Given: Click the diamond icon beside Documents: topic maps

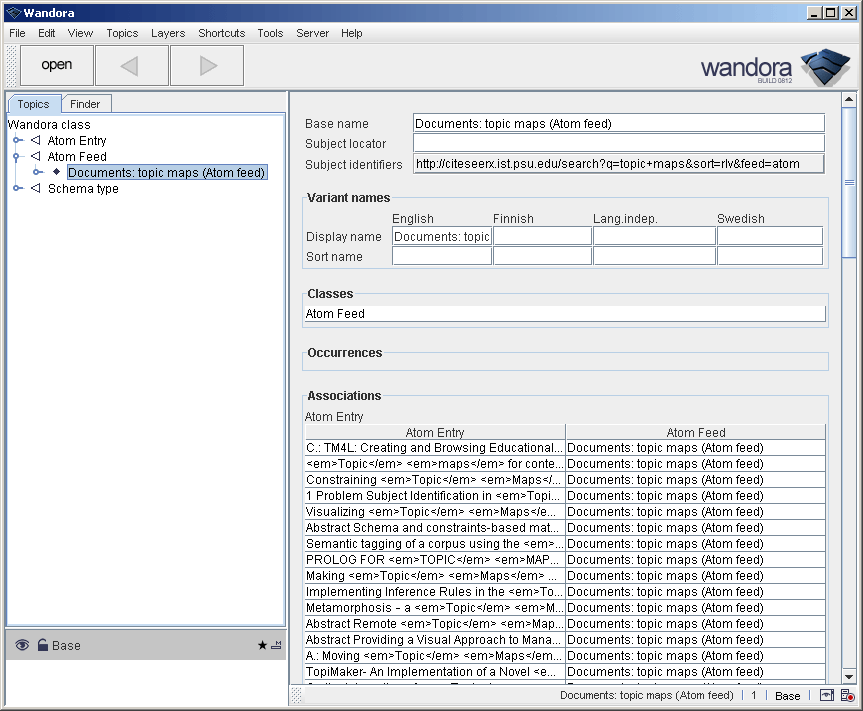Looking at the screenshot, I should tap(57, 172).
